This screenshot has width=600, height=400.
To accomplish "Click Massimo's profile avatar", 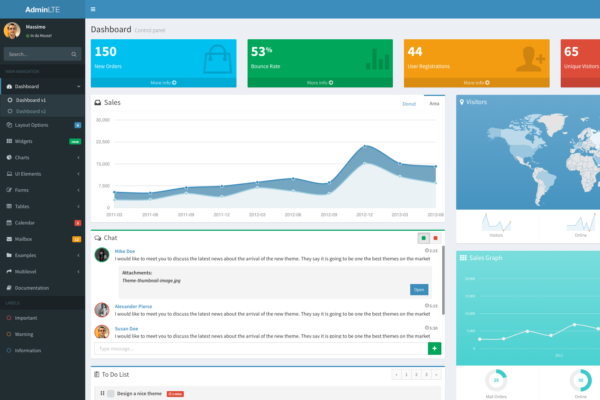I will [x=12, y=31].
